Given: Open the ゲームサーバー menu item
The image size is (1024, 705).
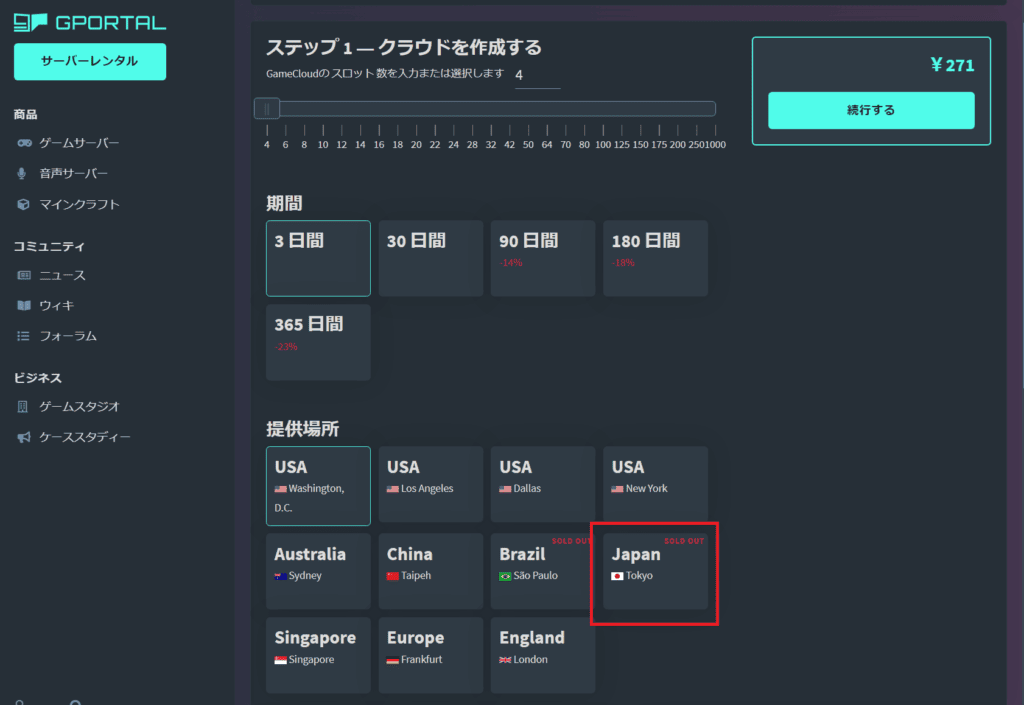Looking at the screenshot, I should click(x=79, y=143).
